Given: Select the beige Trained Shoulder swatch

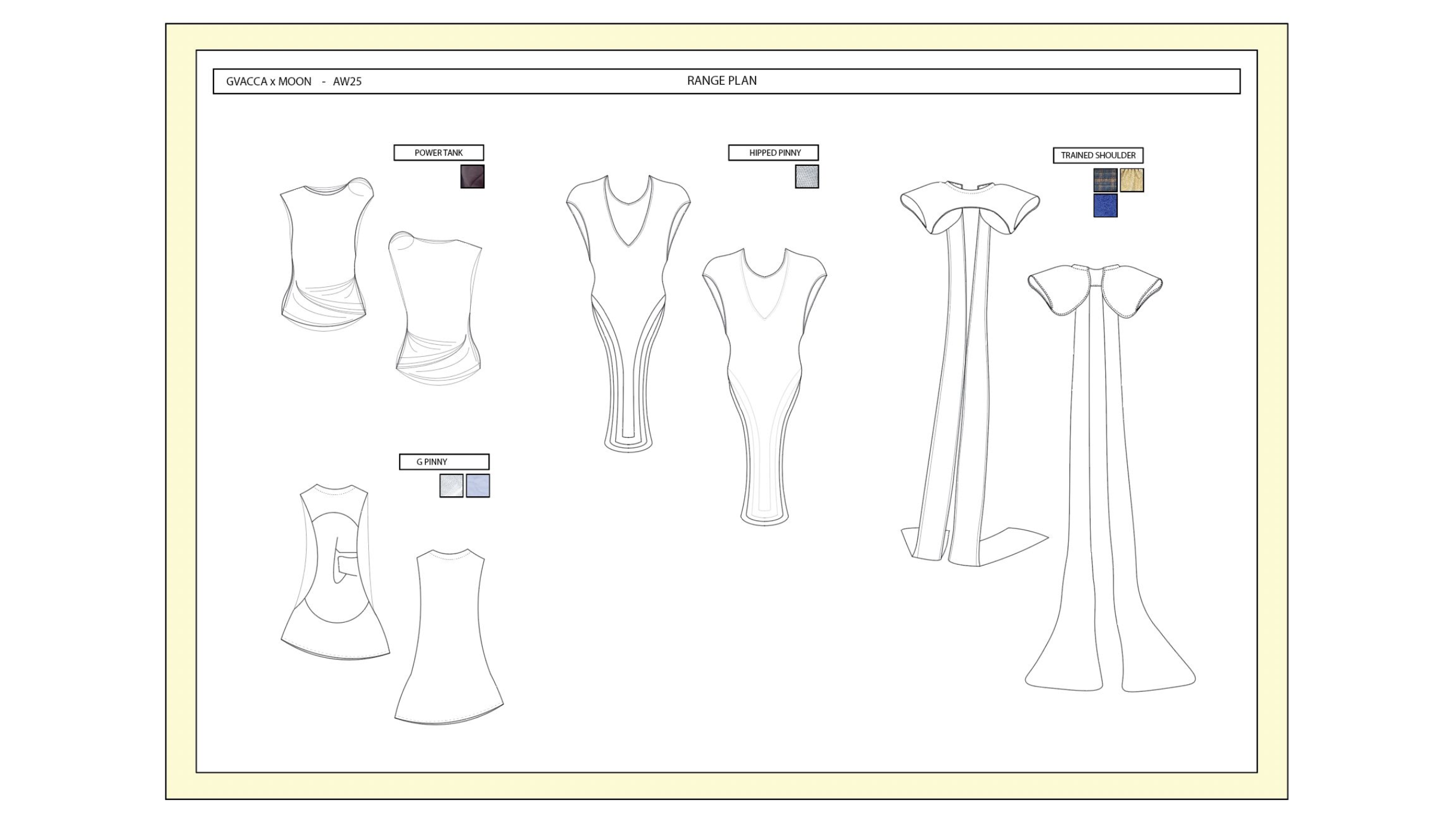Looking at the screenshot, I should click(x=1131, y=180).
